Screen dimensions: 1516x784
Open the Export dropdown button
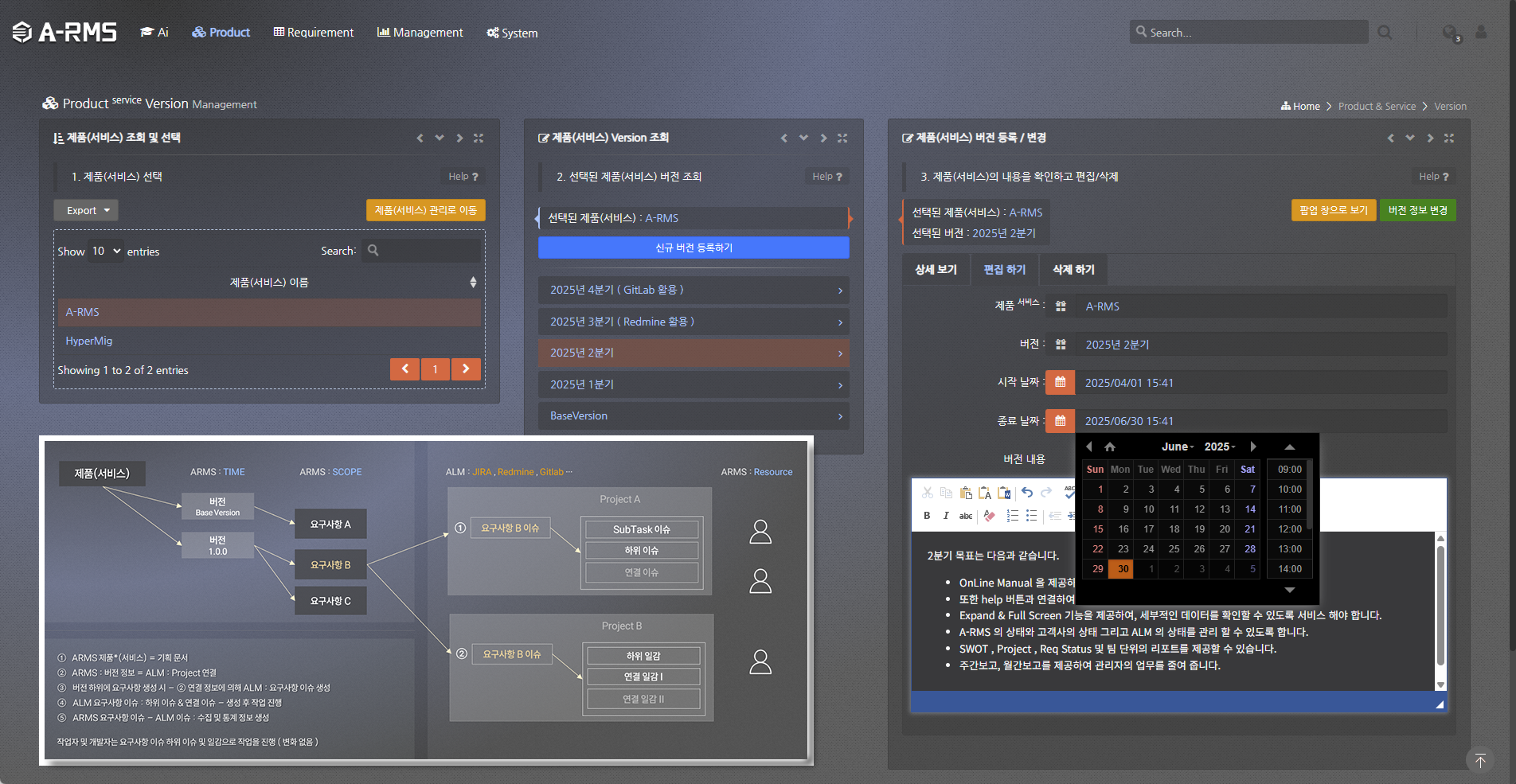86,211
